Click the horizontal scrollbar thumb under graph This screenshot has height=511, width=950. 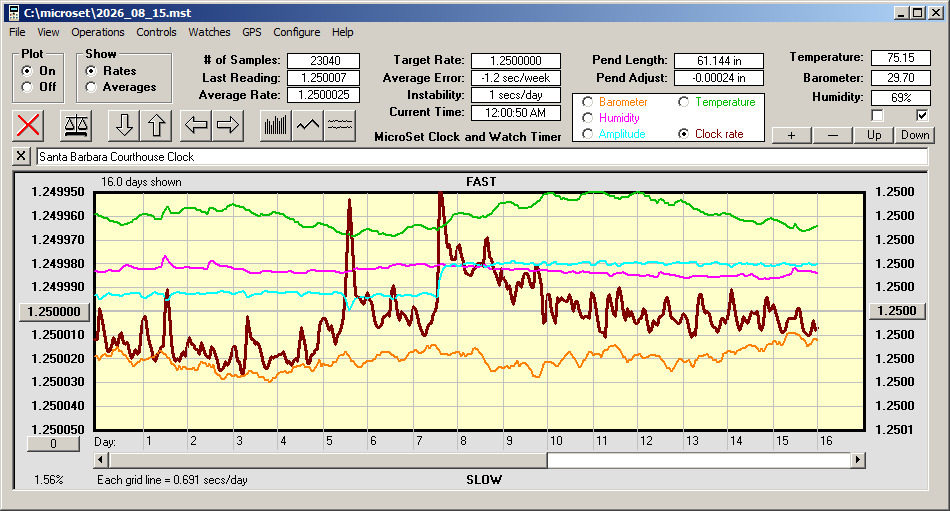coord(328,460)
